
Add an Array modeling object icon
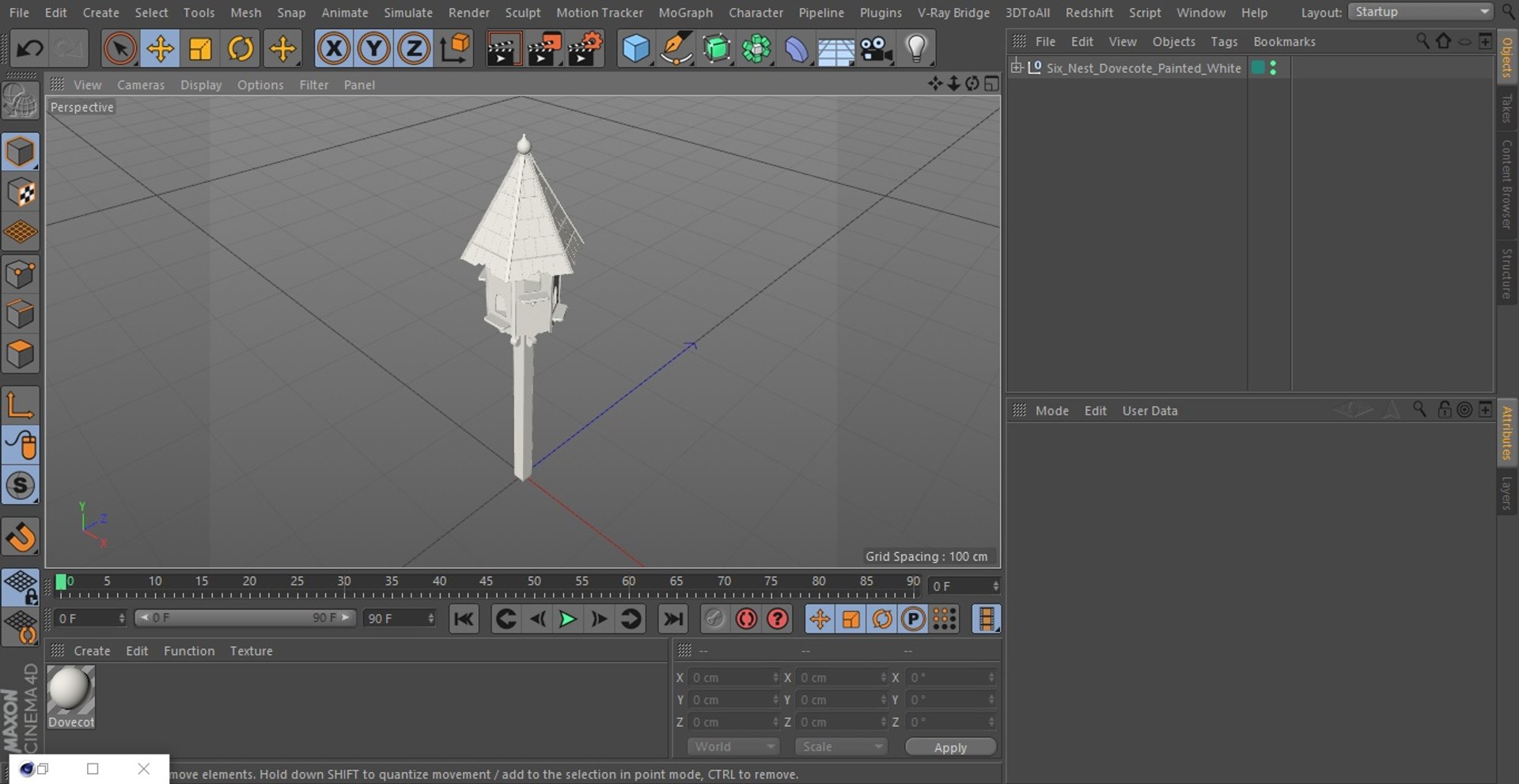pos(756,49)
